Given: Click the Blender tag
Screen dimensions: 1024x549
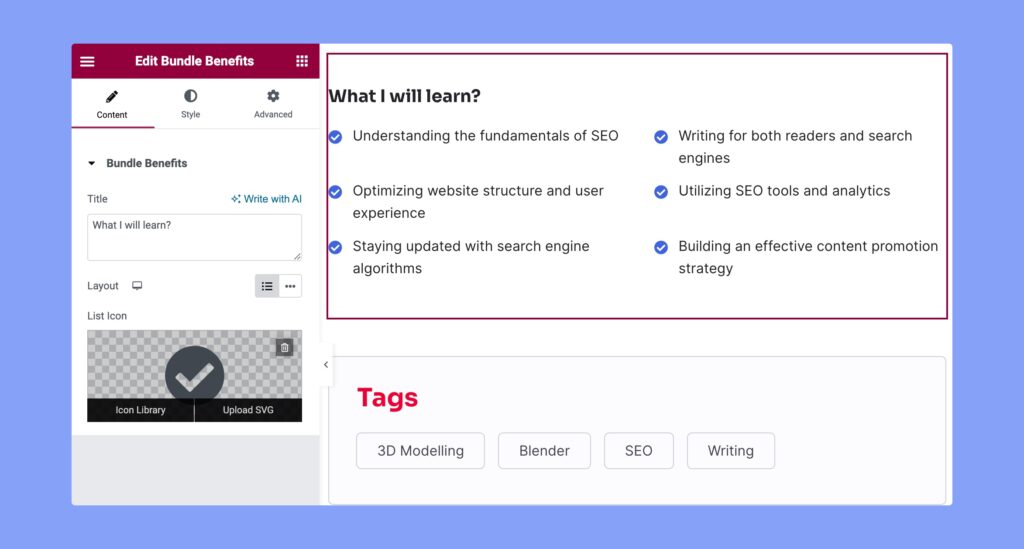Looking at the screenshot, I should [544, 450].
